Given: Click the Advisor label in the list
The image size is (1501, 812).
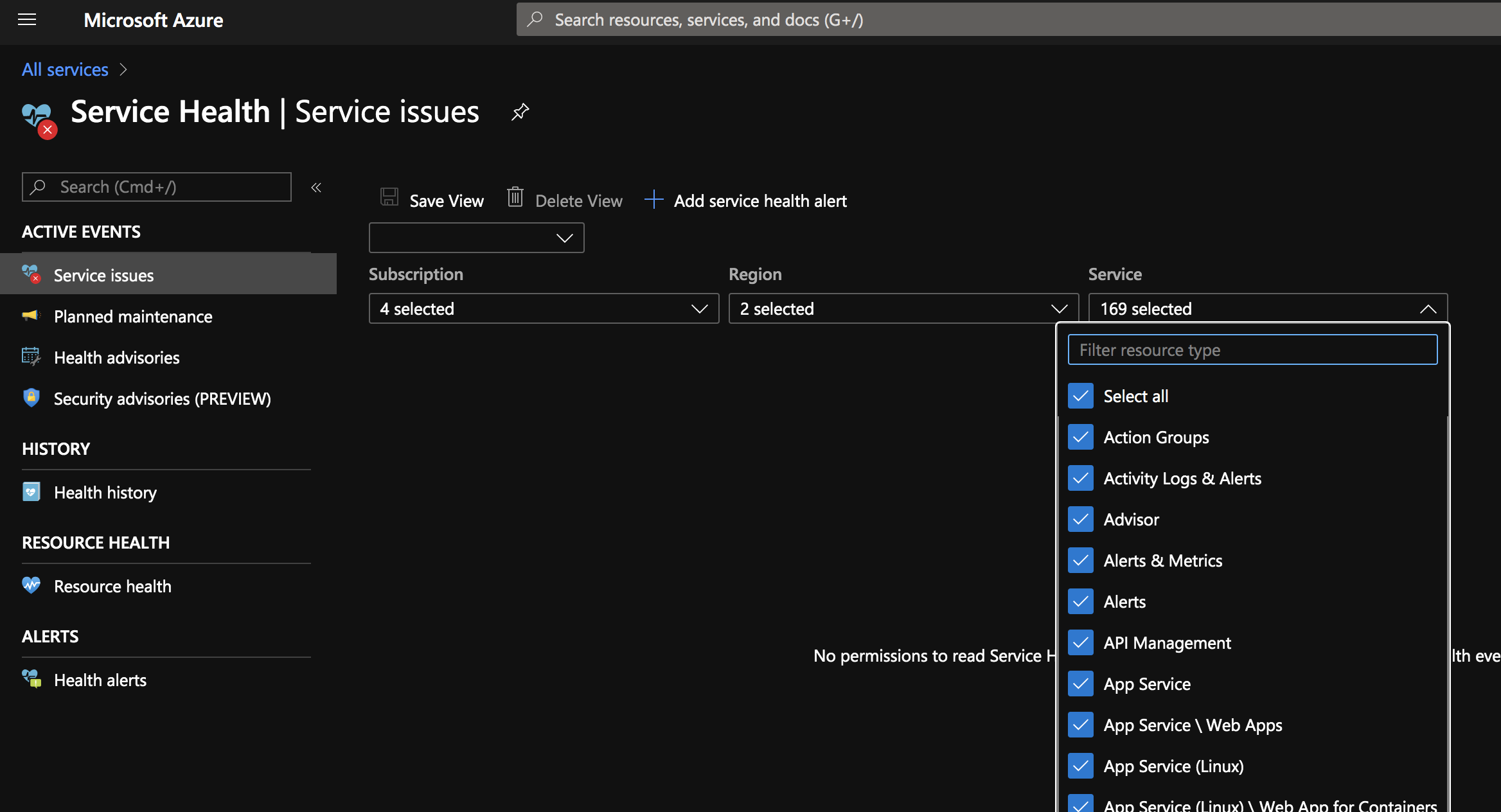Looking at the screenshot, I should (x=1131, y=519).
